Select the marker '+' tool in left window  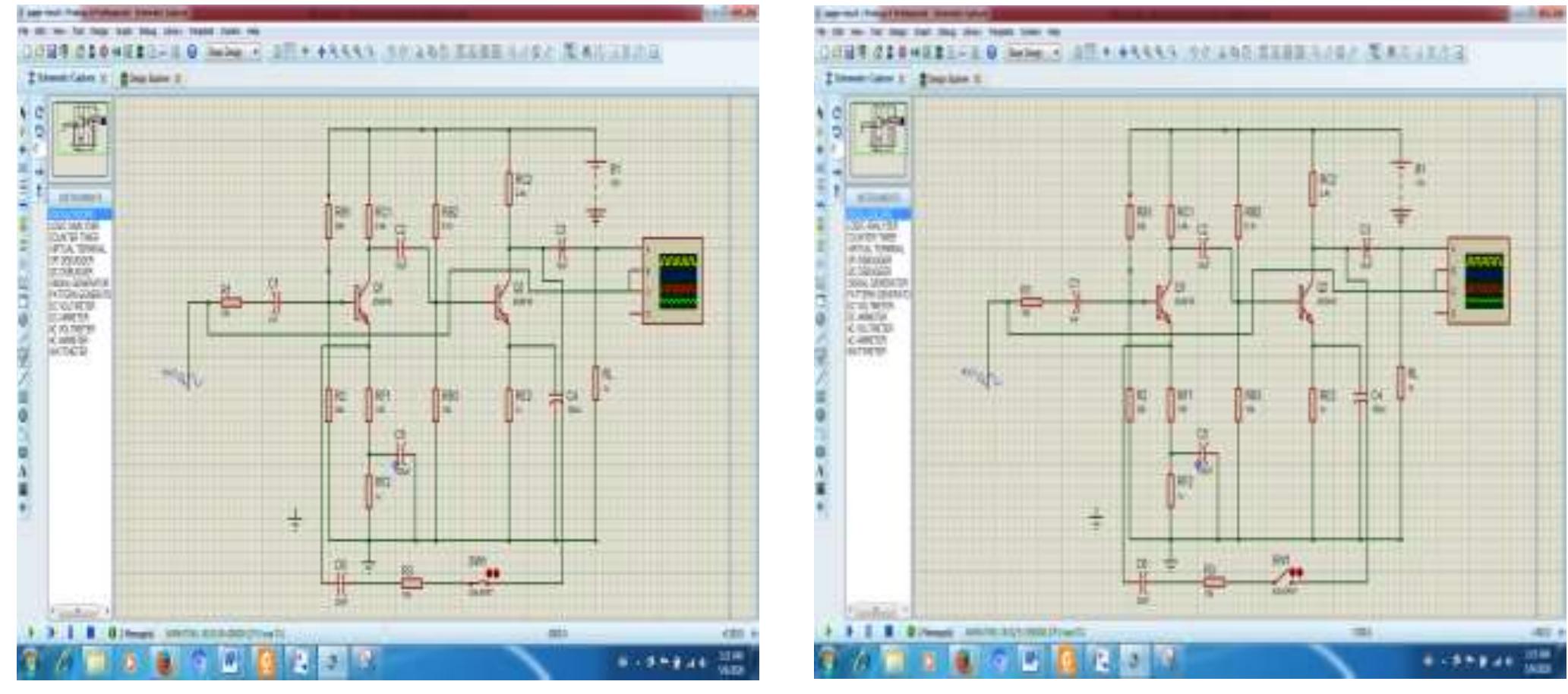[24, 507]
